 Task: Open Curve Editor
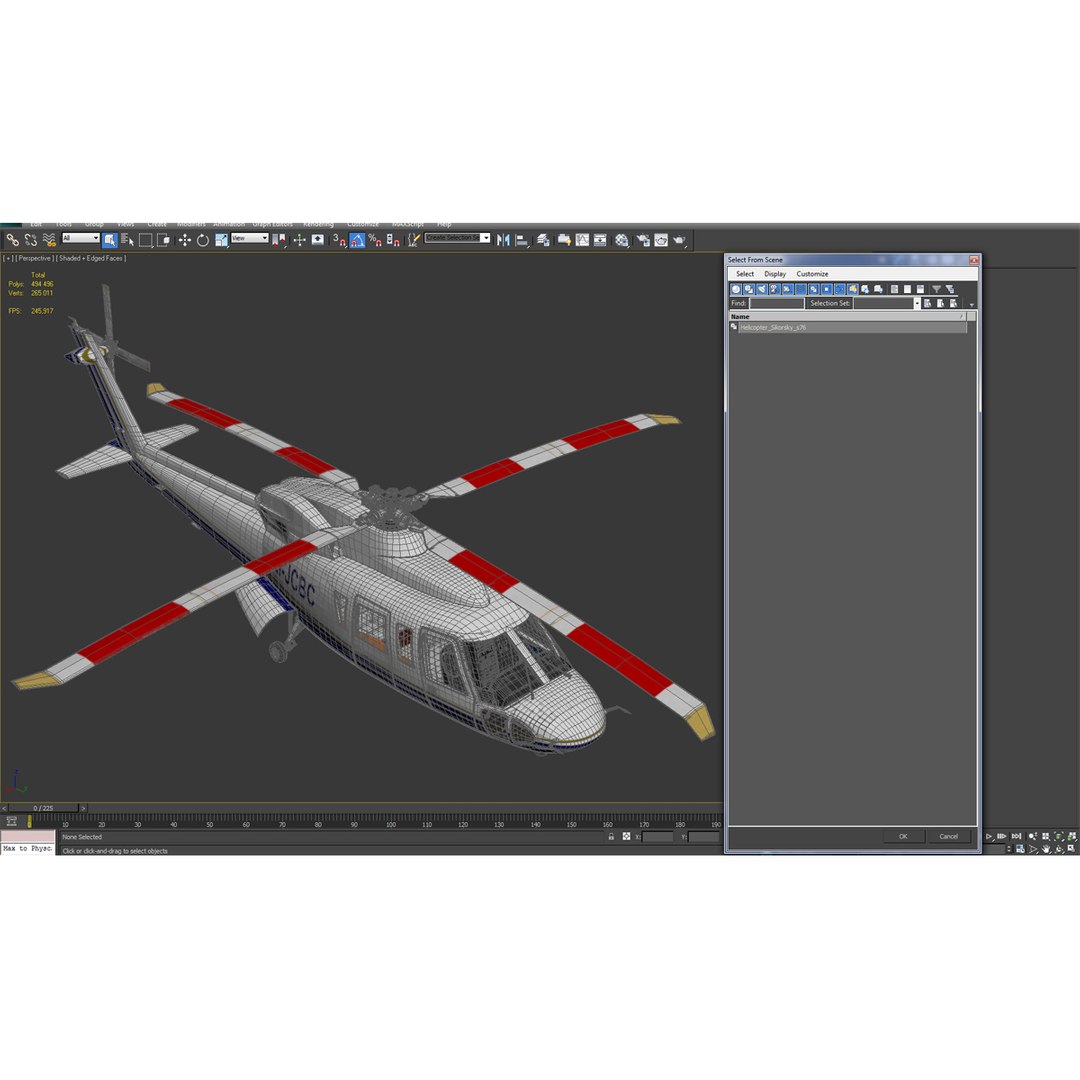[x=582, y=240]
